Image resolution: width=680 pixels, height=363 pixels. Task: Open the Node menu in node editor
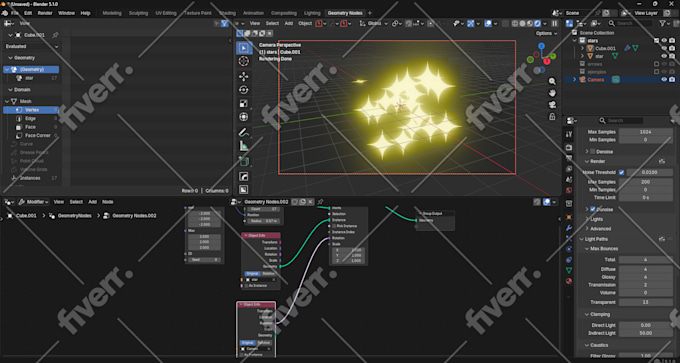[108, 202]
